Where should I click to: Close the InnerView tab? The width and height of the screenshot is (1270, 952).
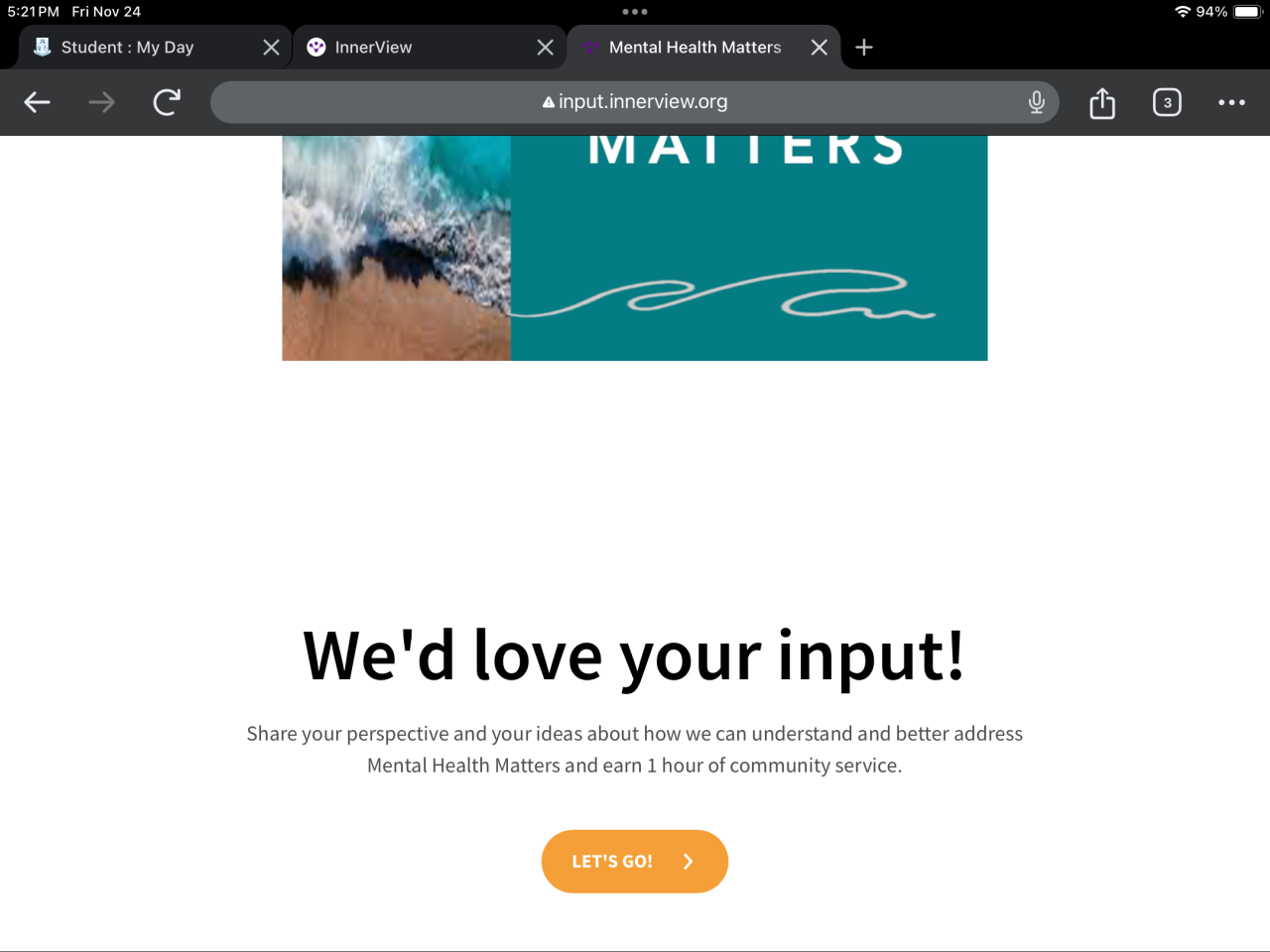545,48
